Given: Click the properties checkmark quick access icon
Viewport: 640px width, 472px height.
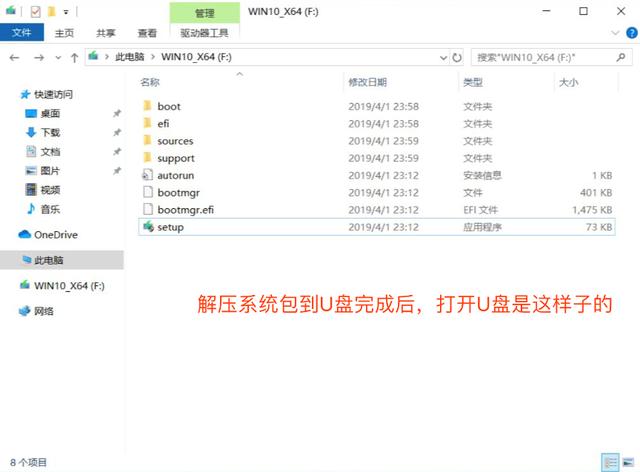Looking at the screenshot, I should click(36, 11).
